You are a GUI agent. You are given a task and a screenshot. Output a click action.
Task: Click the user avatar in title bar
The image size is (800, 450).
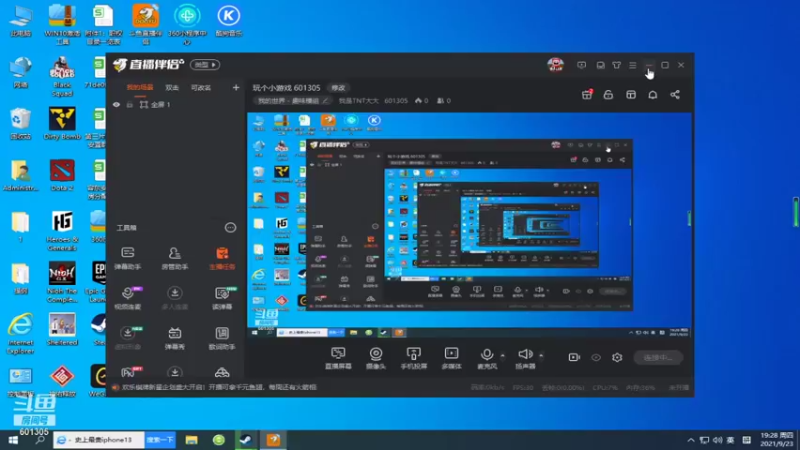pos(556,65)
